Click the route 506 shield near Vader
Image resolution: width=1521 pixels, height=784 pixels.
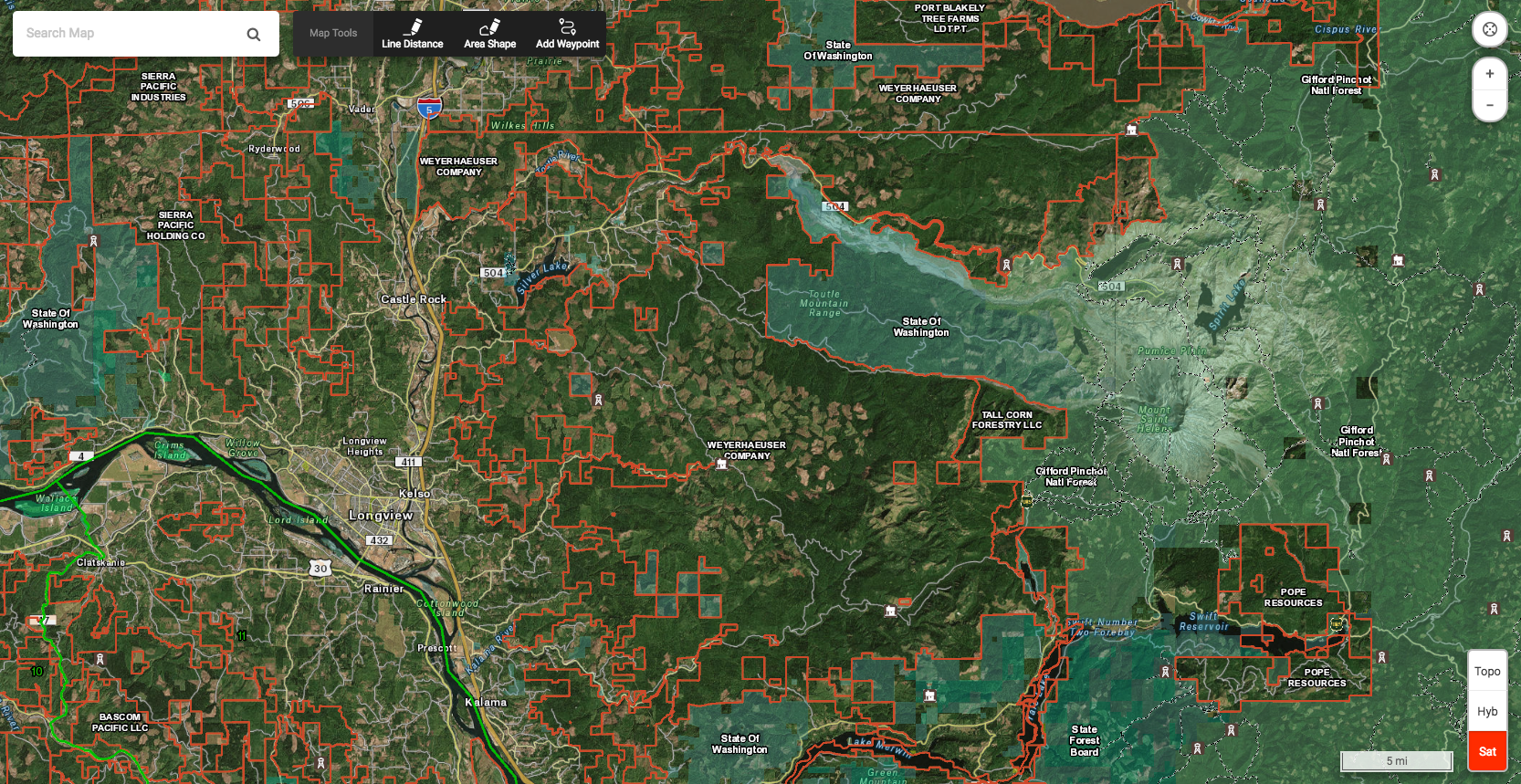[301, 104]
